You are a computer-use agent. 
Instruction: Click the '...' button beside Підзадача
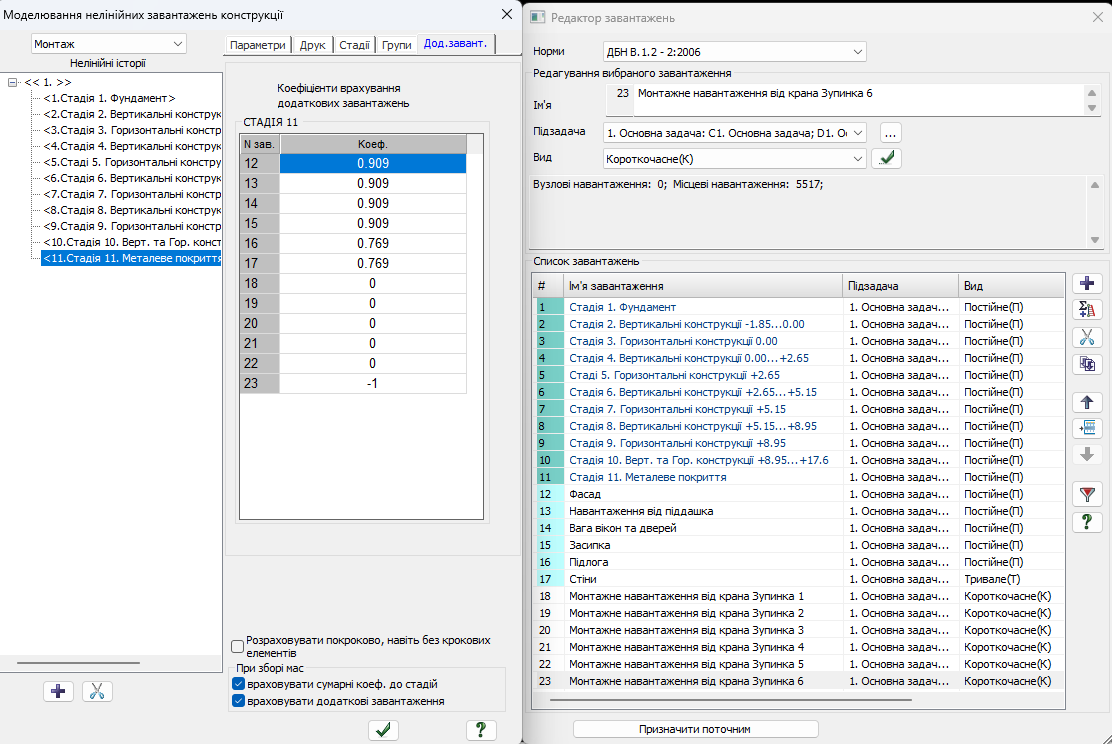click(x=891, y=132)
